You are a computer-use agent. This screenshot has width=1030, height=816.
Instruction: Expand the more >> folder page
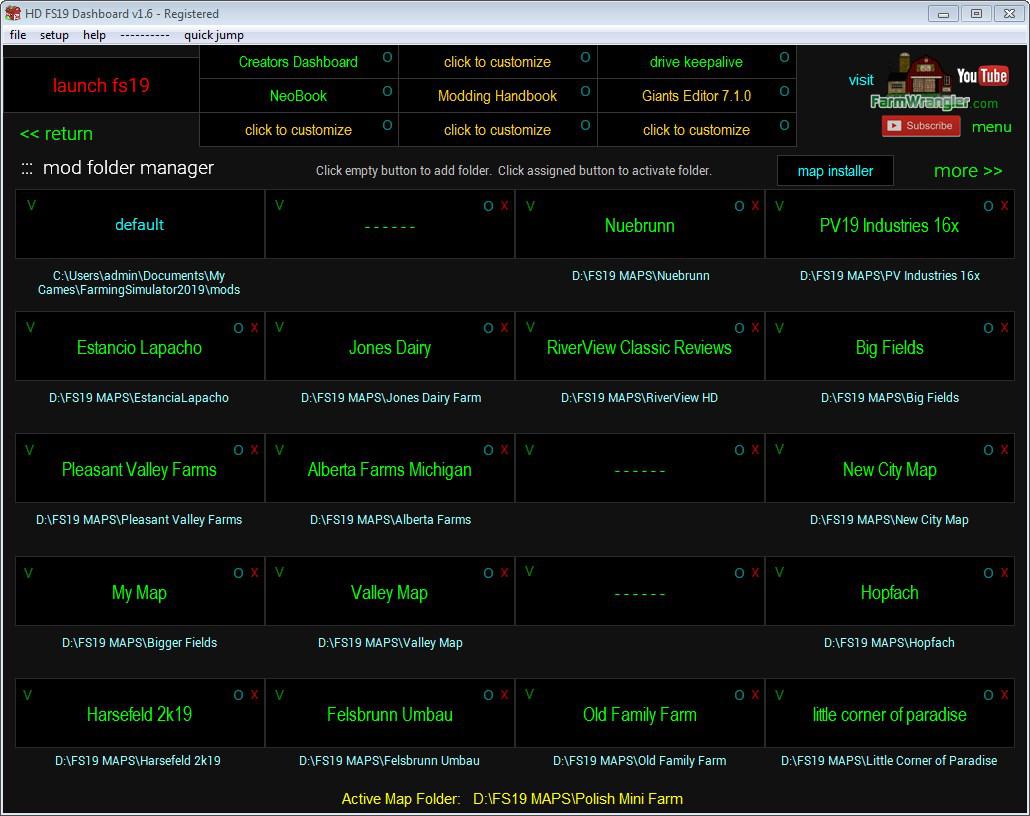point(967,171)
